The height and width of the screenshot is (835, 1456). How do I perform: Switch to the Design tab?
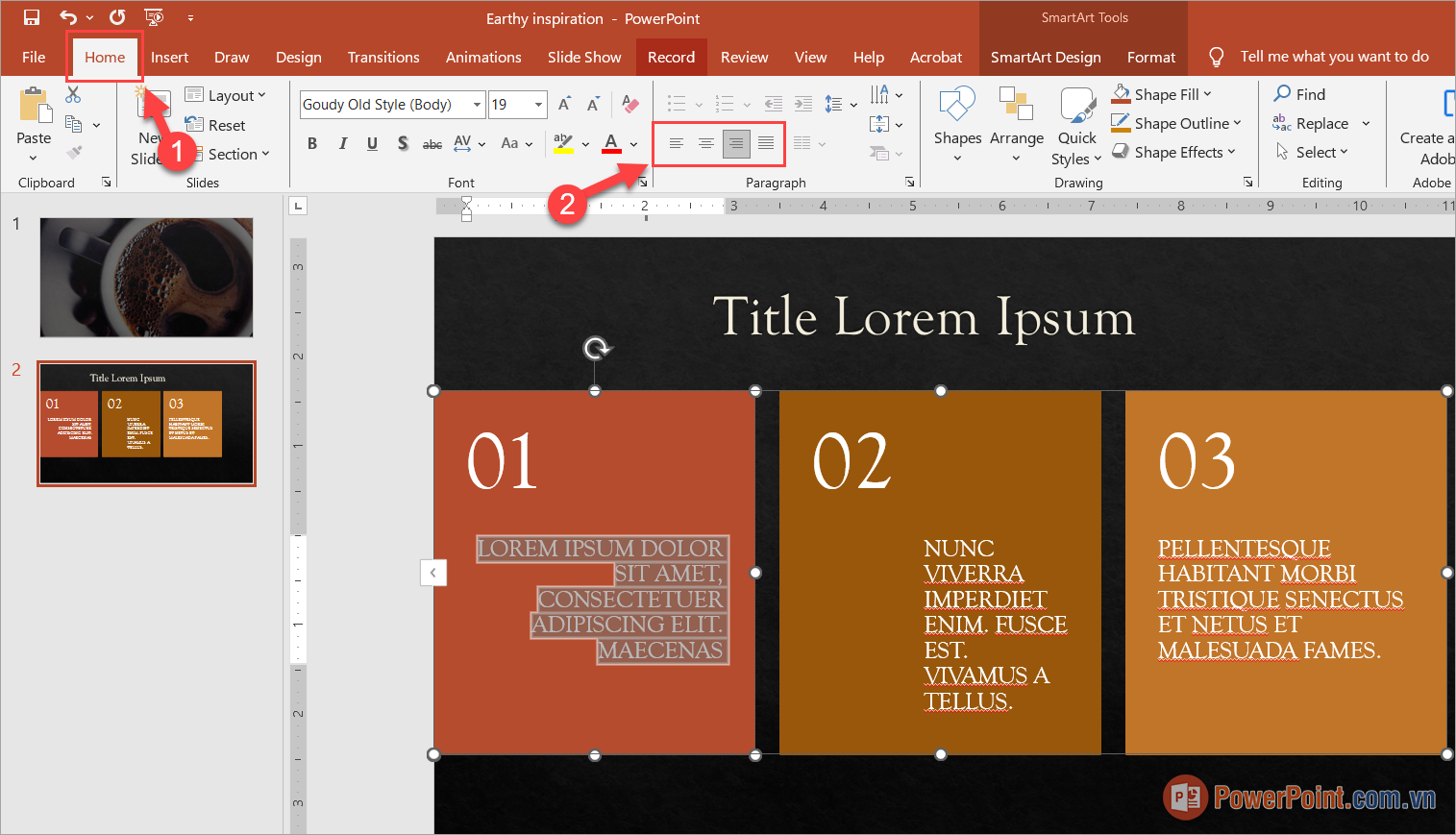coord(299,57)
